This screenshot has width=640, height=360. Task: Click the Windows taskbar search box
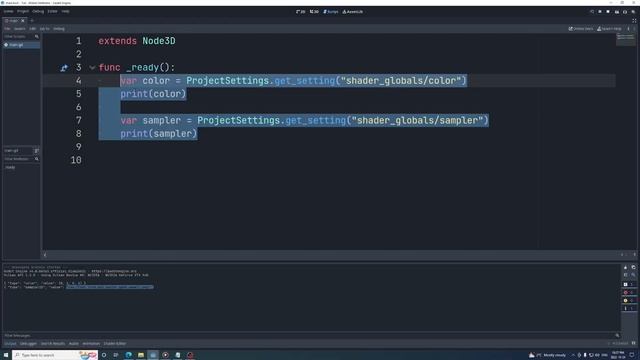[x=55, y=355]
